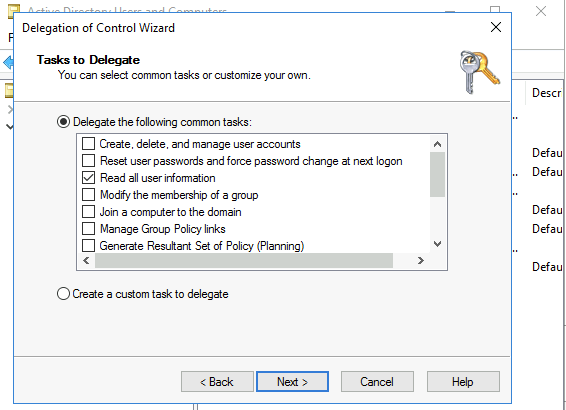Click the blue back arrow behind the wizard

(8, 62)
